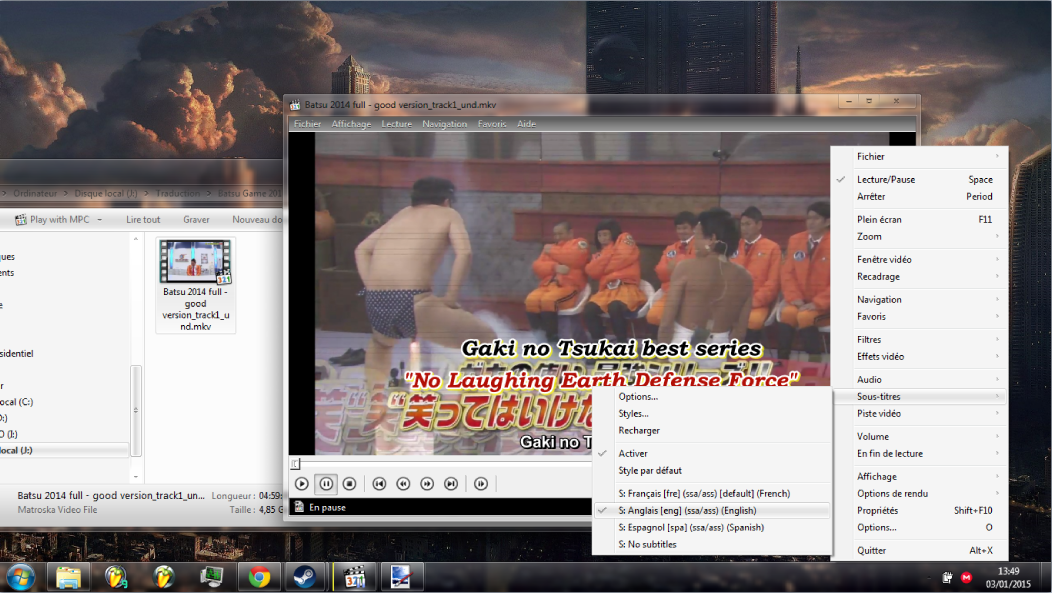This screenshot has height=593, width=1052.
Task: Open the Windows Start button
Action: coord(20,578)
